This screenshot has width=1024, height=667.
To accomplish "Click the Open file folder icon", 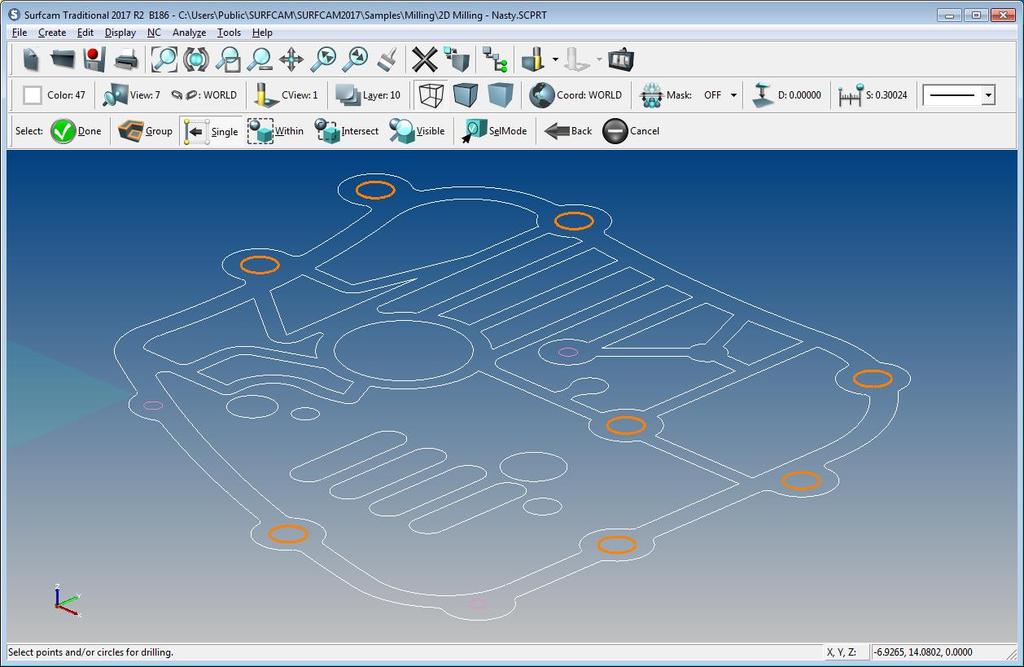I will [63, 59].
